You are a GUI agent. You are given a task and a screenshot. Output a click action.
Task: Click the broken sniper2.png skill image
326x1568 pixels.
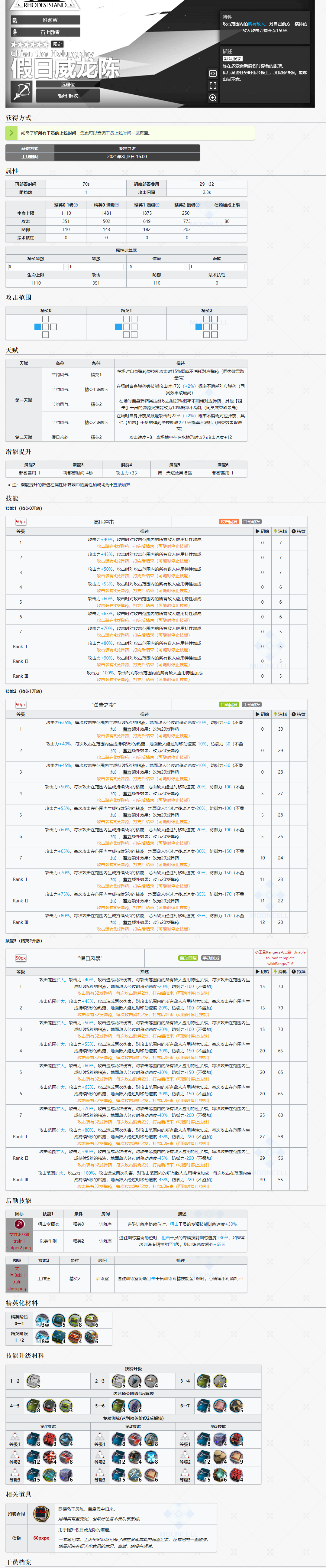19,1240
